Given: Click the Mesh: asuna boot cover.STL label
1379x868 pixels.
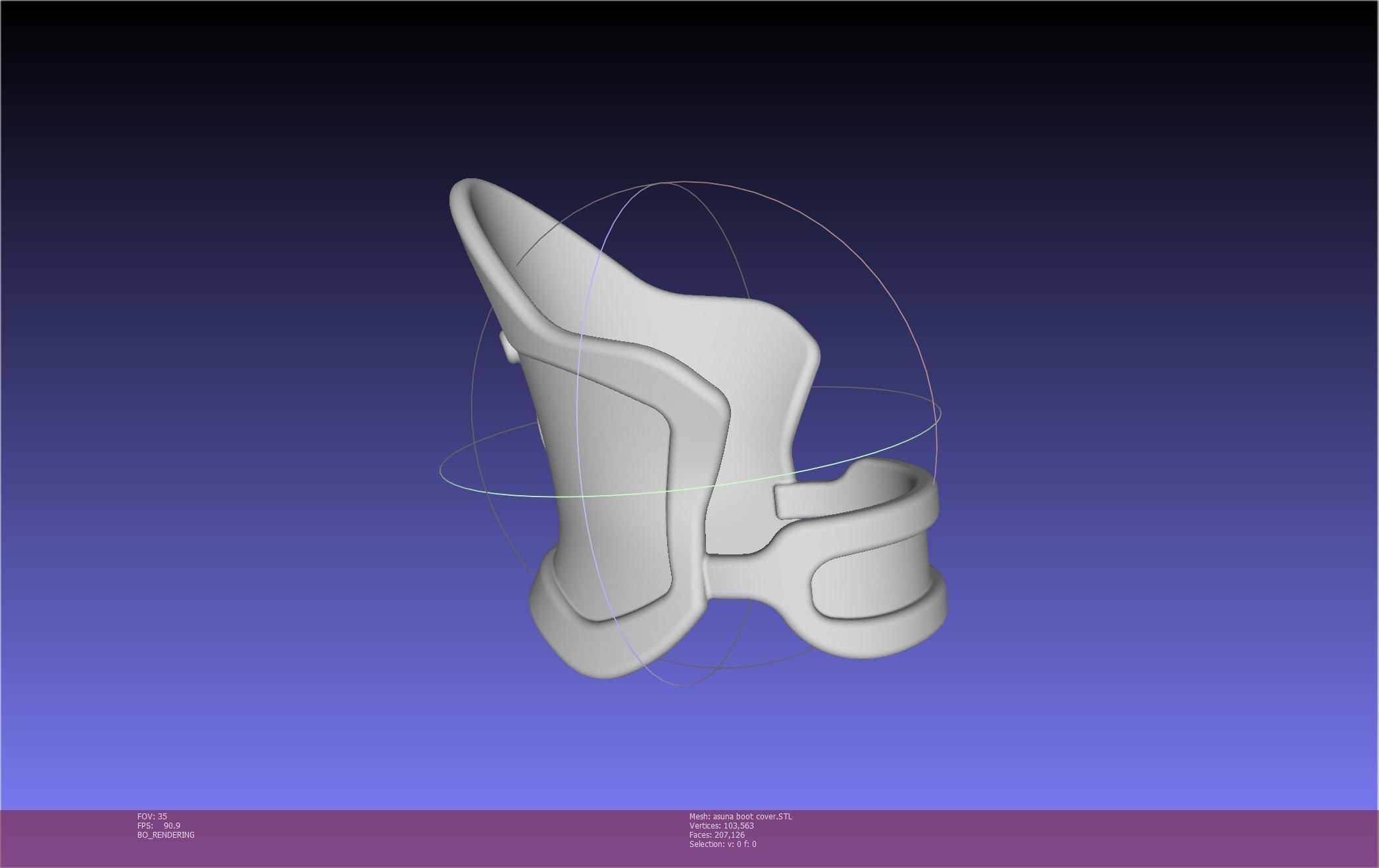Looking at the screenshot, I should [741, 816].
